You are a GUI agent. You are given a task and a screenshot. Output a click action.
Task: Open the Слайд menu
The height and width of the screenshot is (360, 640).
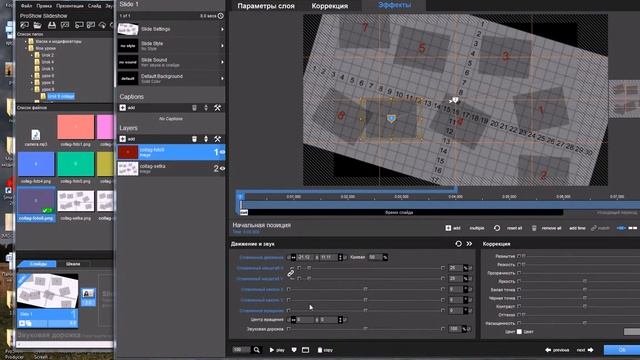point(94,6)
